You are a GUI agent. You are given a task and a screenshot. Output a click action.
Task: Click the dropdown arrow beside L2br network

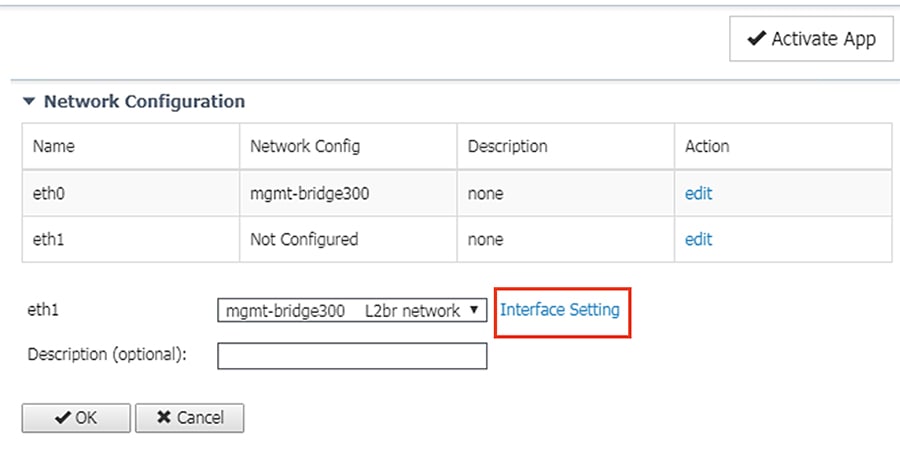coord(474,310)
